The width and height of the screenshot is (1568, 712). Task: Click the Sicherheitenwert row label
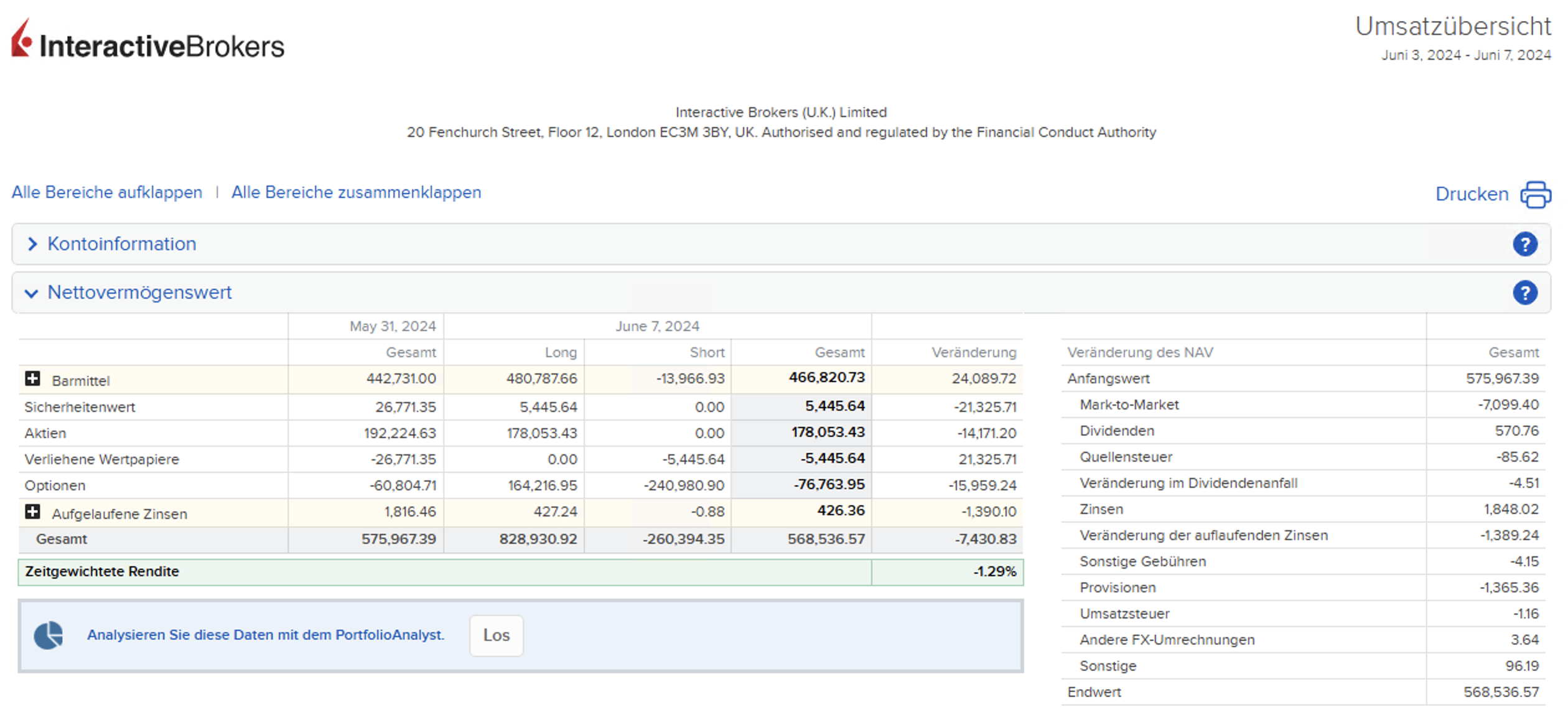(x=80, y=407)
